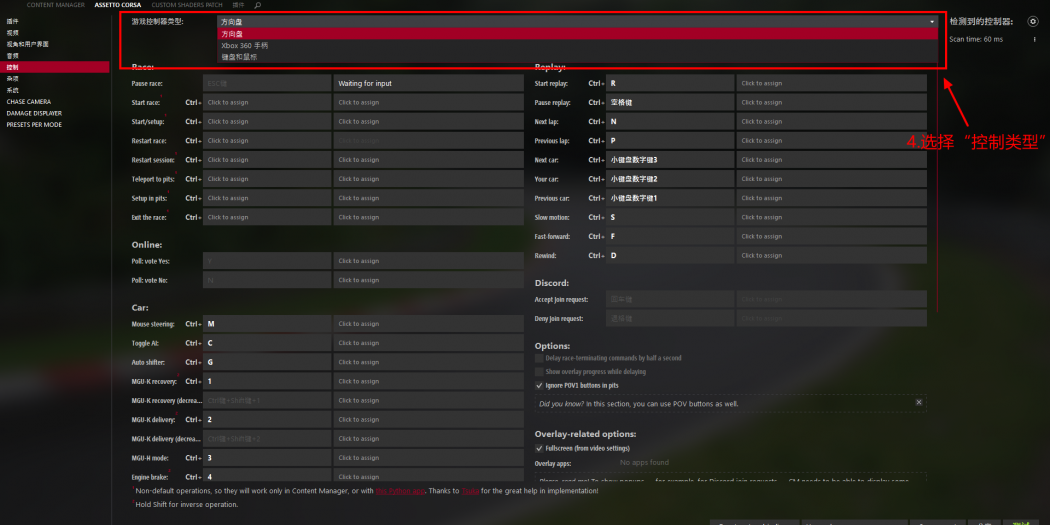Edit Engine brake '4' key binding
Image resolution: width=1050 pixels, height=525 pixels.
(267, 476)
